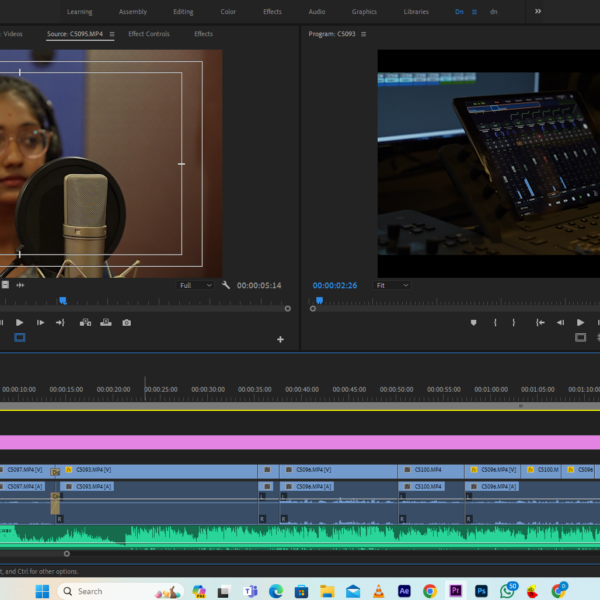The image size is (600, 600).
Task: Select the green waveform audio clip
Action: point(300,536)
